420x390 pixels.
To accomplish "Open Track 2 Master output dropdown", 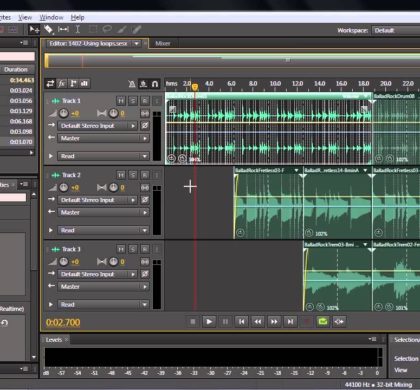I will pyautogui.click(x=103, y=212).
